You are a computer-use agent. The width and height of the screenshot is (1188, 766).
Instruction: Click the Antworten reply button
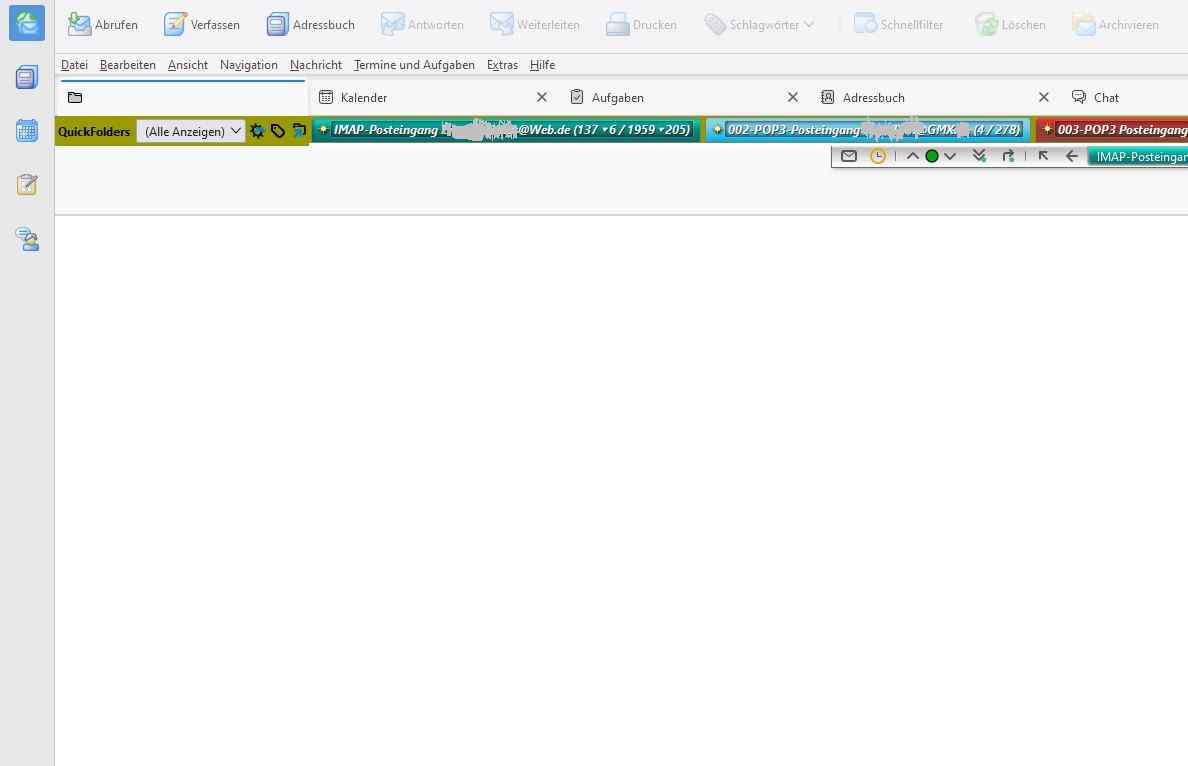[x=422, y=25]
